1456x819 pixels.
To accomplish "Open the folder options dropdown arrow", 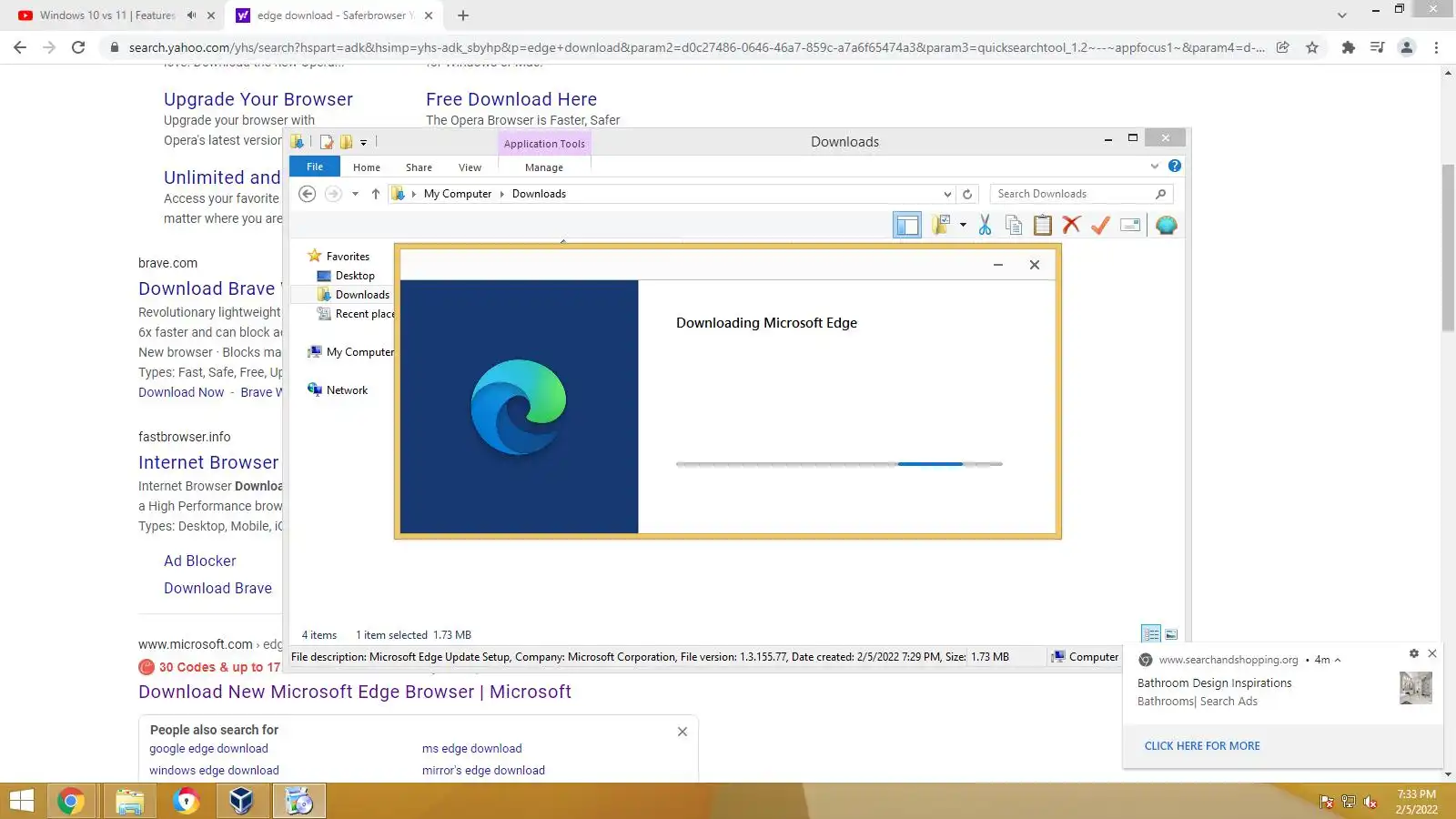I will pos(963,225).
